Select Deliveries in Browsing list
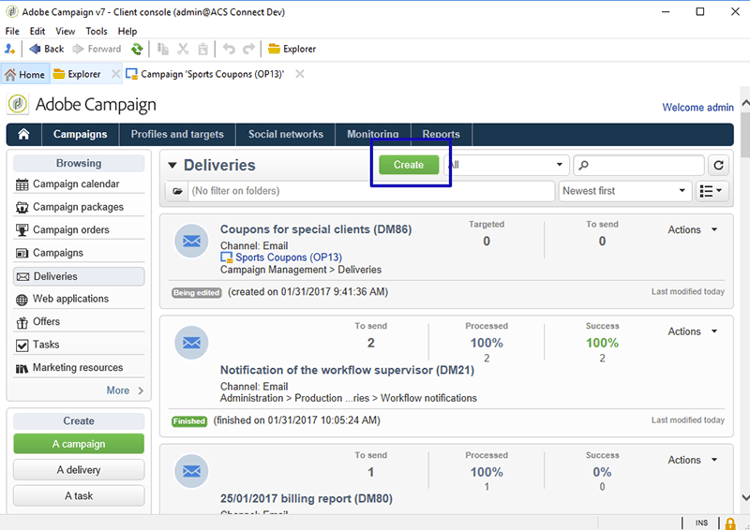750x530 pixels. (79, 276)
